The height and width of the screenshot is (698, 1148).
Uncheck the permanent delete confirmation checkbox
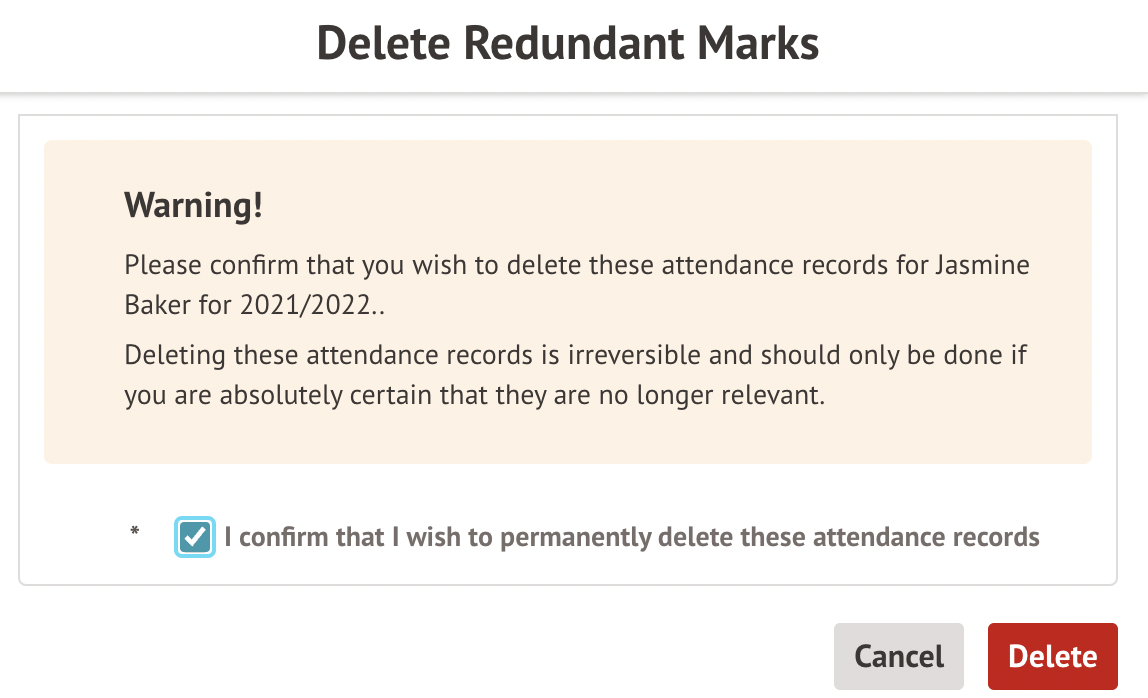[195, 537]
